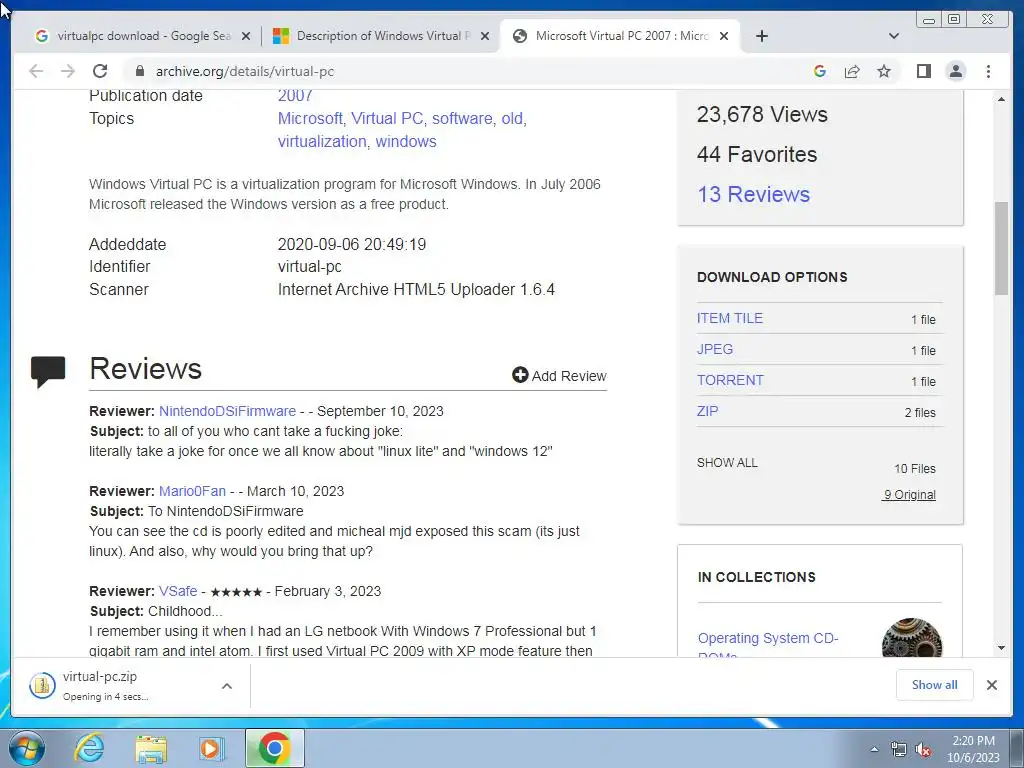Click the network tray icon
This screenshot has width=1024, height=768.
pos(899,750)
